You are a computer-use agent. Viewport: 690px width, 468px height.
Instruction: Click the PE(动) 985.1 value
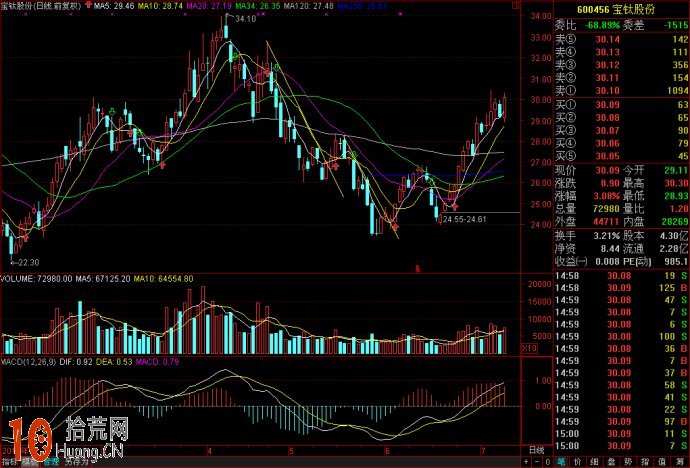click(676, 261)
